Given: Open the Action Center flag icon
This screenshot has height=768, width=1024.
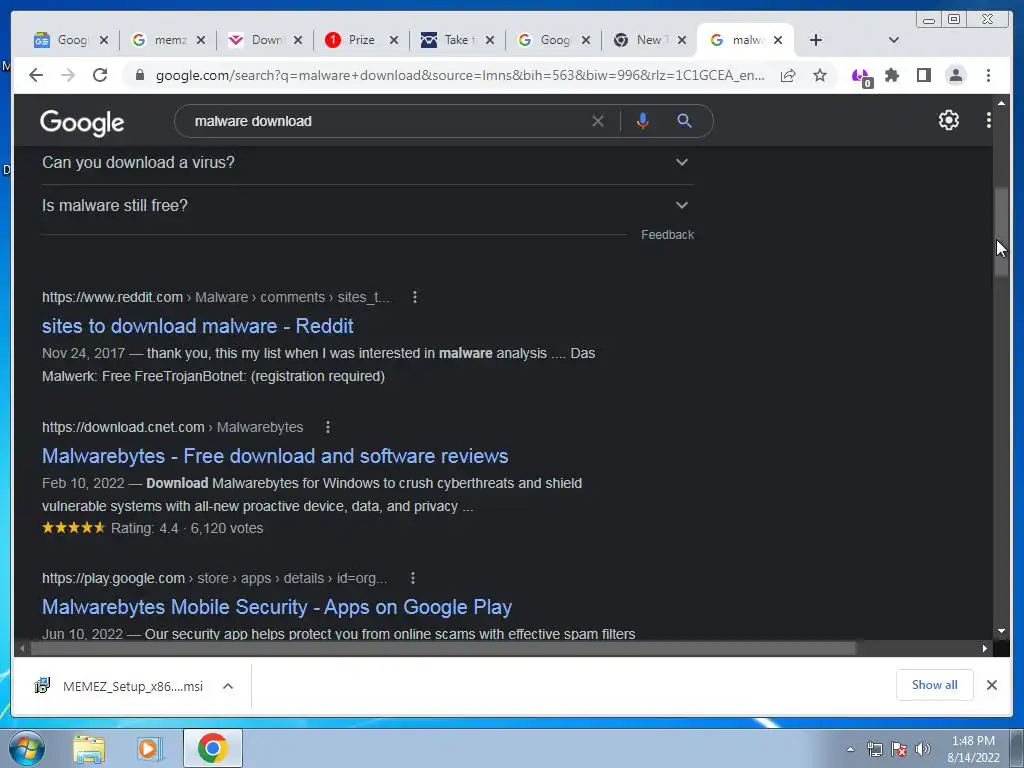Looking at the screenshot, I should coord(899,749).
